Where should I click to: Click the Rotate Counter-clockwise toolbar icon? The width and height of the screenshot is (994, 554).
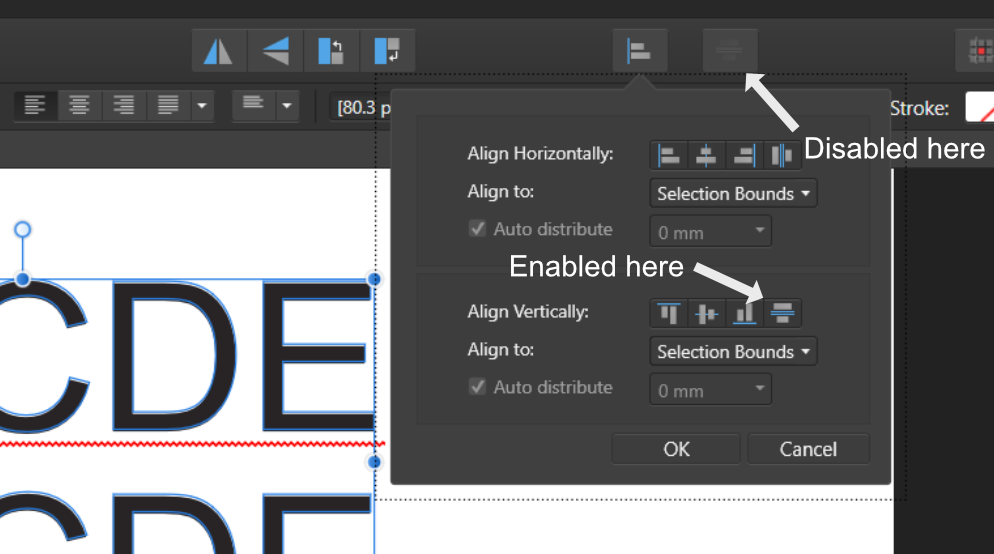point(331,51)
